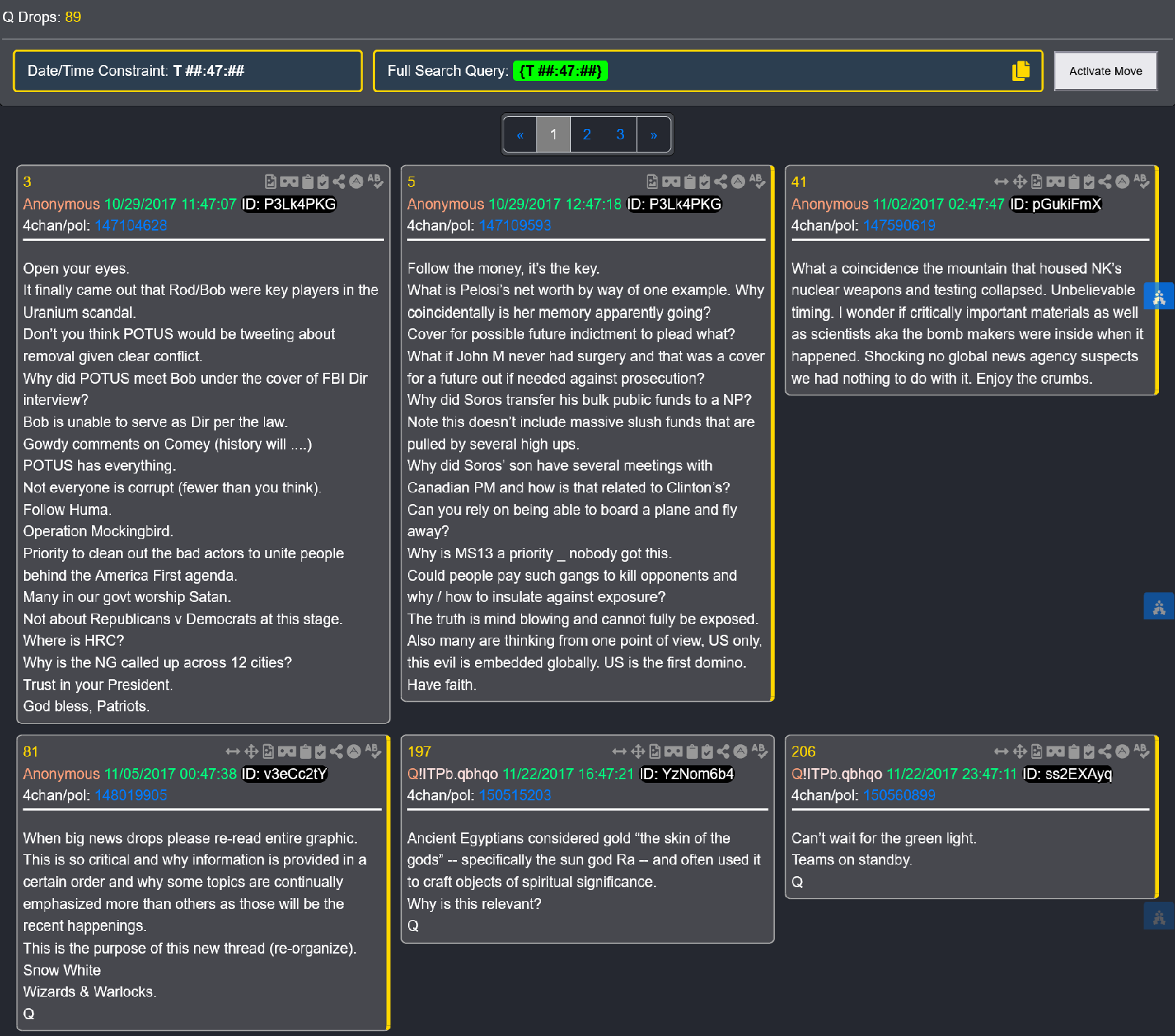This screenshot has height=1036, width=1175.
Task: Click horizontal arrows icon on drop 81
Action: tap(233, 751)
